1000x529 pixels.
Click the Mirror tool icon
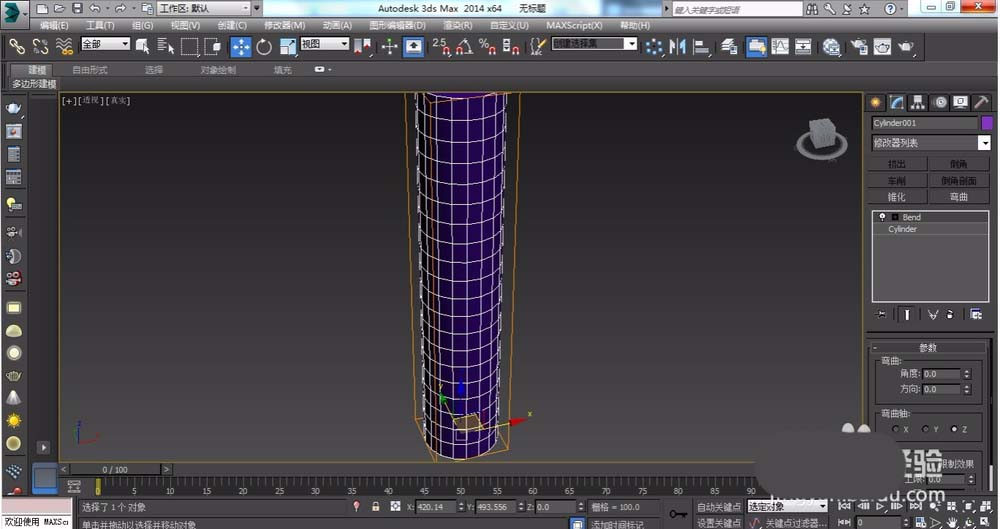pos(680,46)
